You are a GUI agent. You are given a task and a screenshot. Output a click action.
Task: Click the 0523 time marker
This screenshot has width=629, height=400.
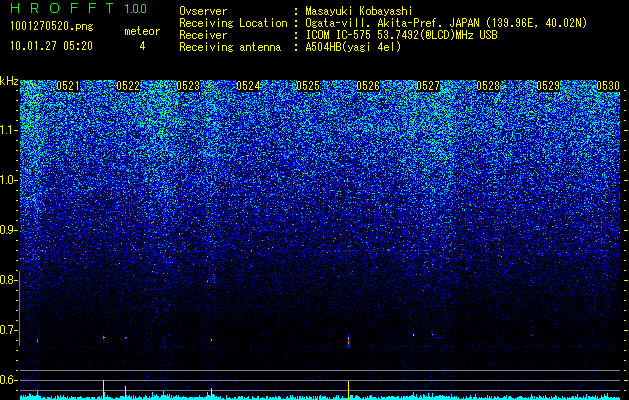[188, 86]
